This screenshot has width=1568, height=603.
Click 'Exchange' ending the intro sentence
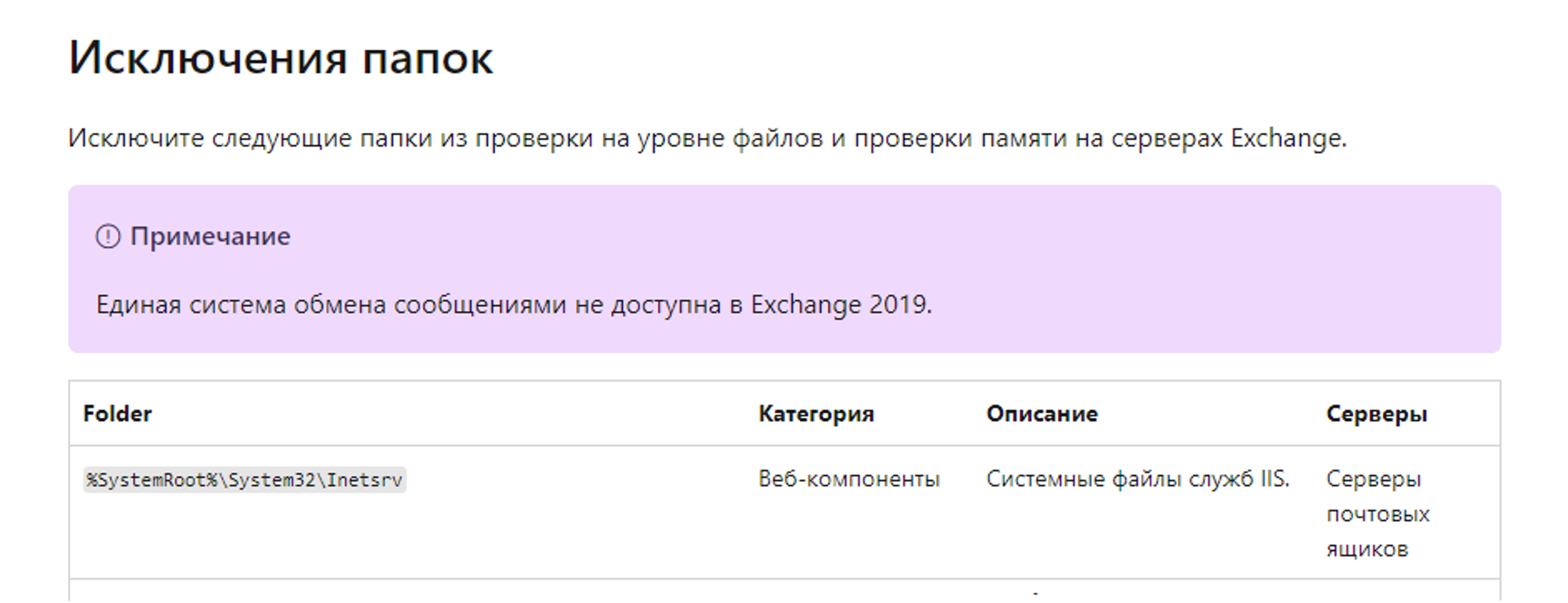[x=1287, y=138]
